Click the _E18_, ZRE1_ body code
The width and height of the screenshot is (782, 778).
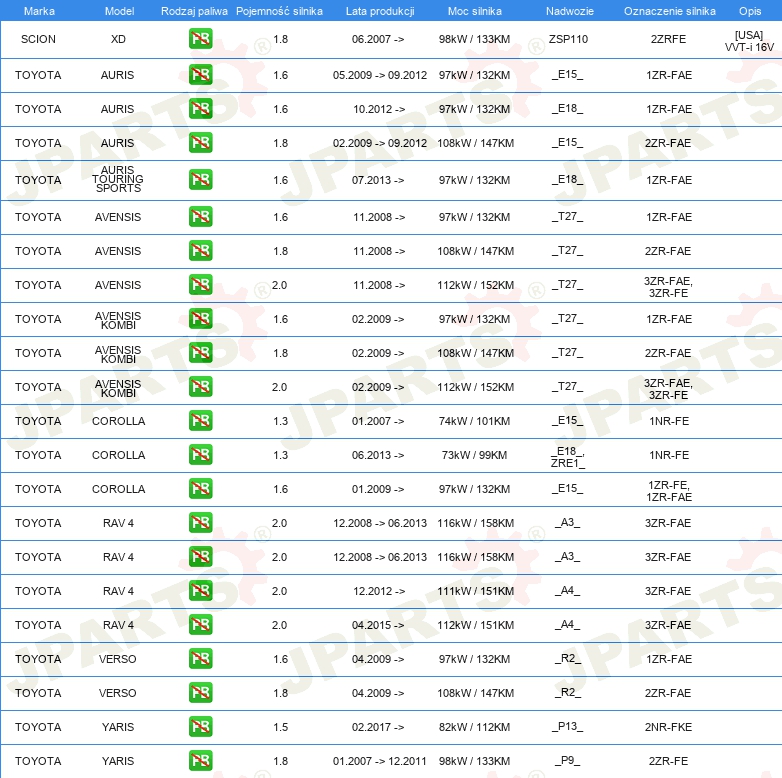coord(568,457)
